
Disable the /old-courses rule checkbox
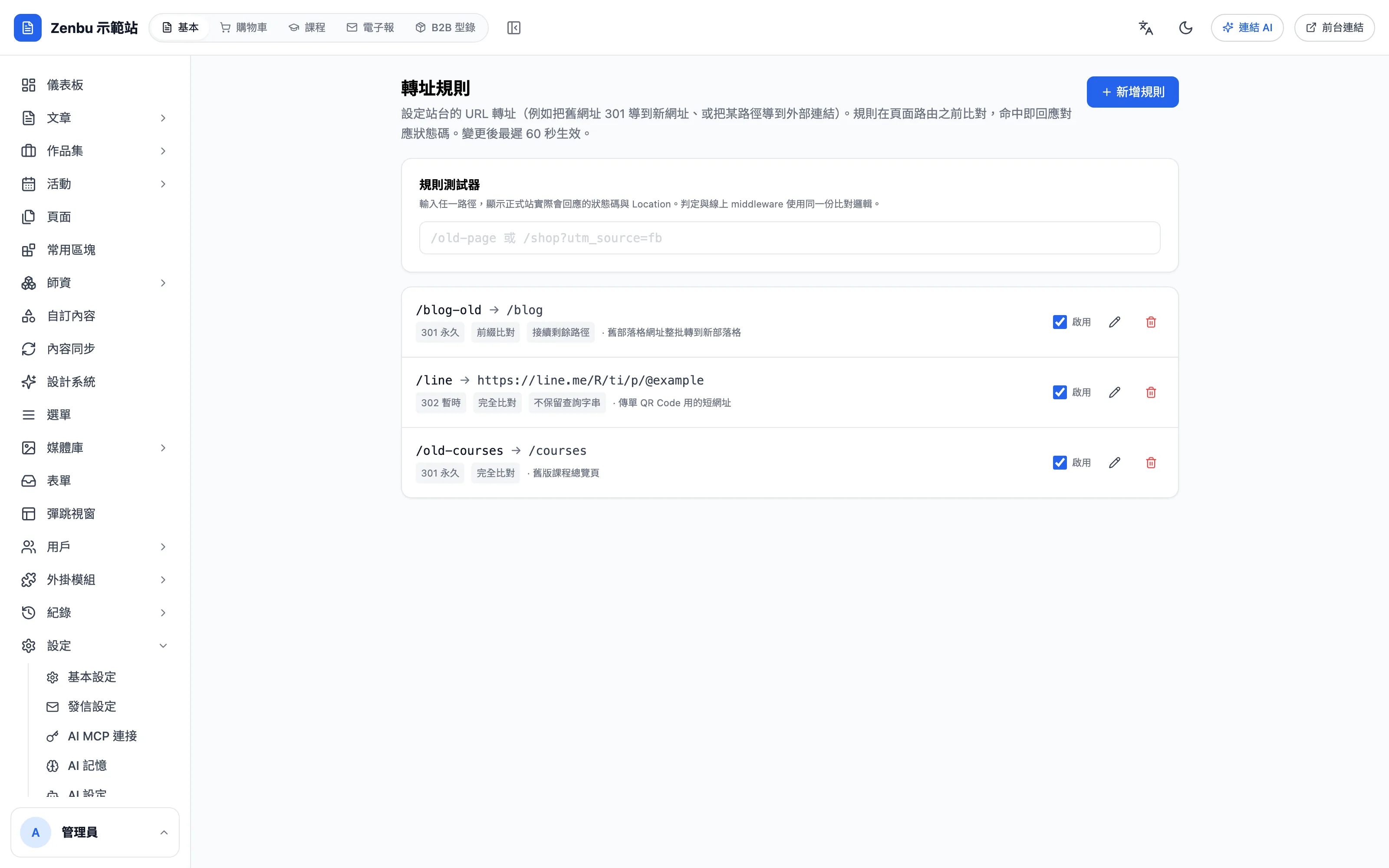1060,463
